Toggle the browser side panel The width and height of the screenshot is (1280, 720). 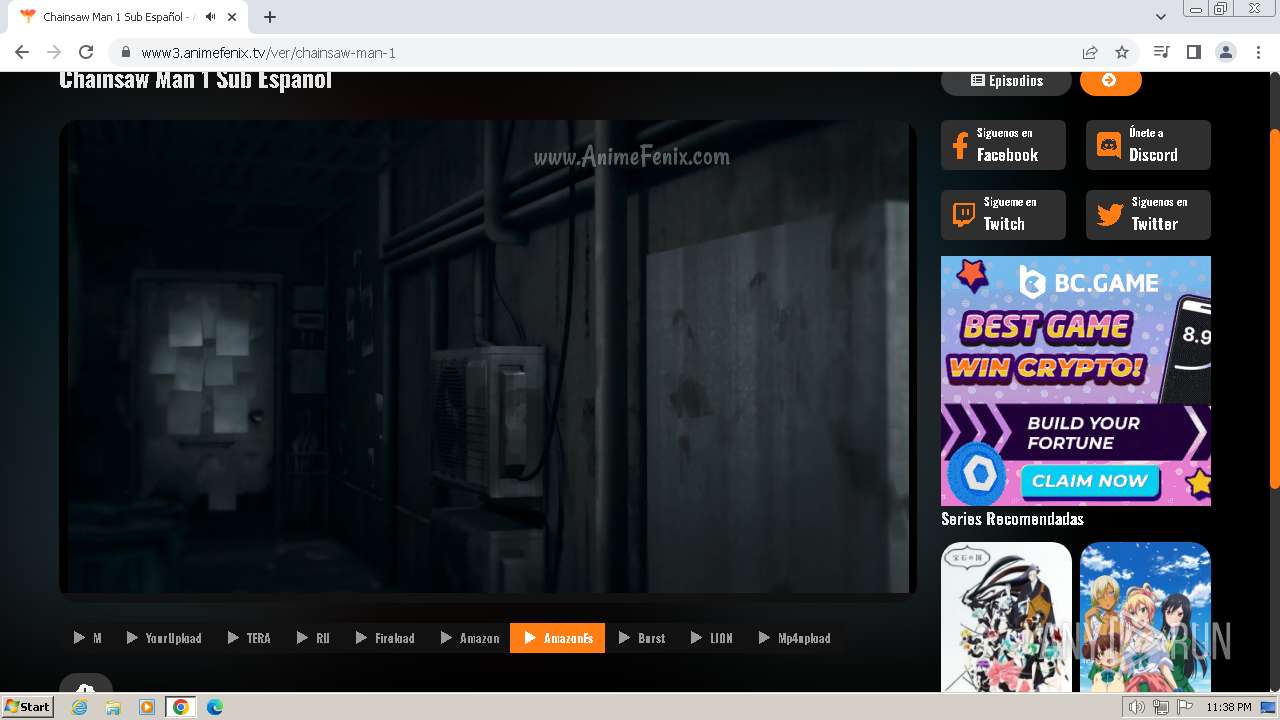pos(1193,52)
